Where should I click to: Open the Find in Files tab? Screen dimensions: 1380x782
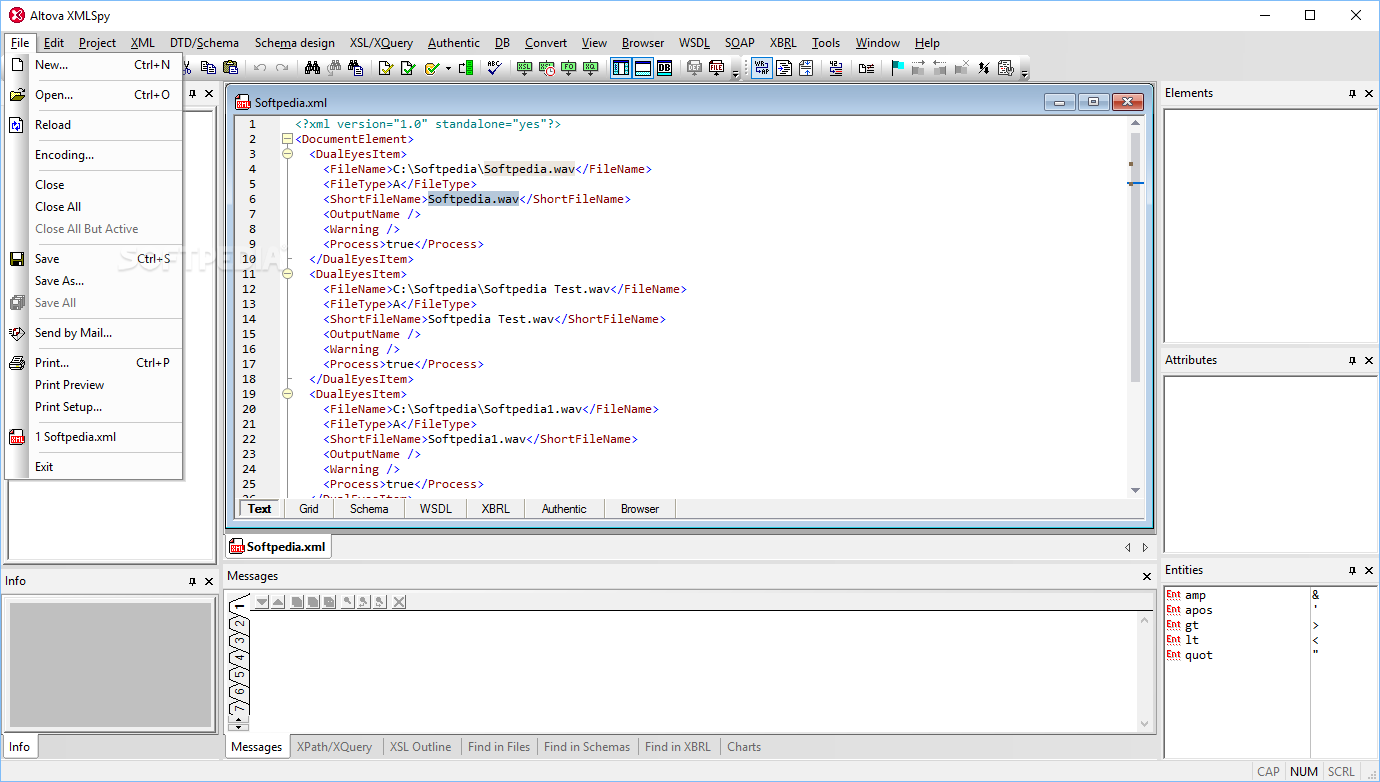click(x=499, y=747)
